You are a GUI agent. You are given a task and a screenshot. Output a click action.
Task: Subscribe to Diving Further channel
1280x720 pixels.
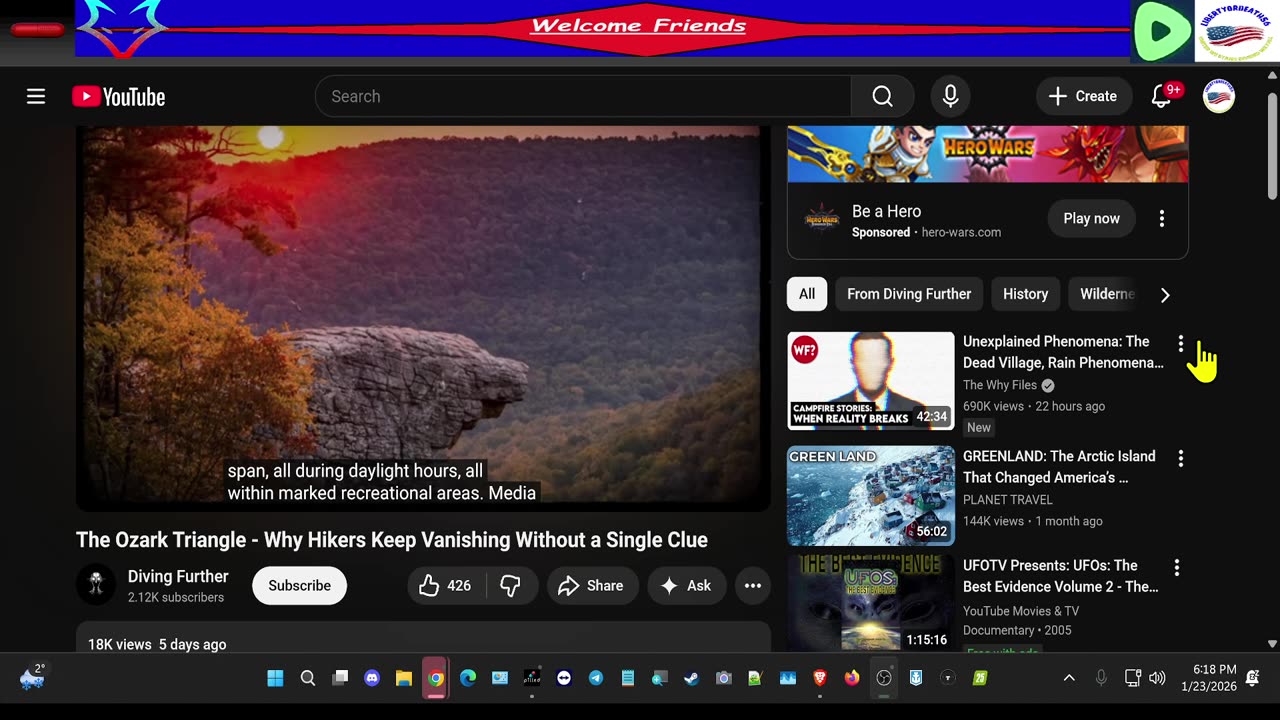[299, 586]
